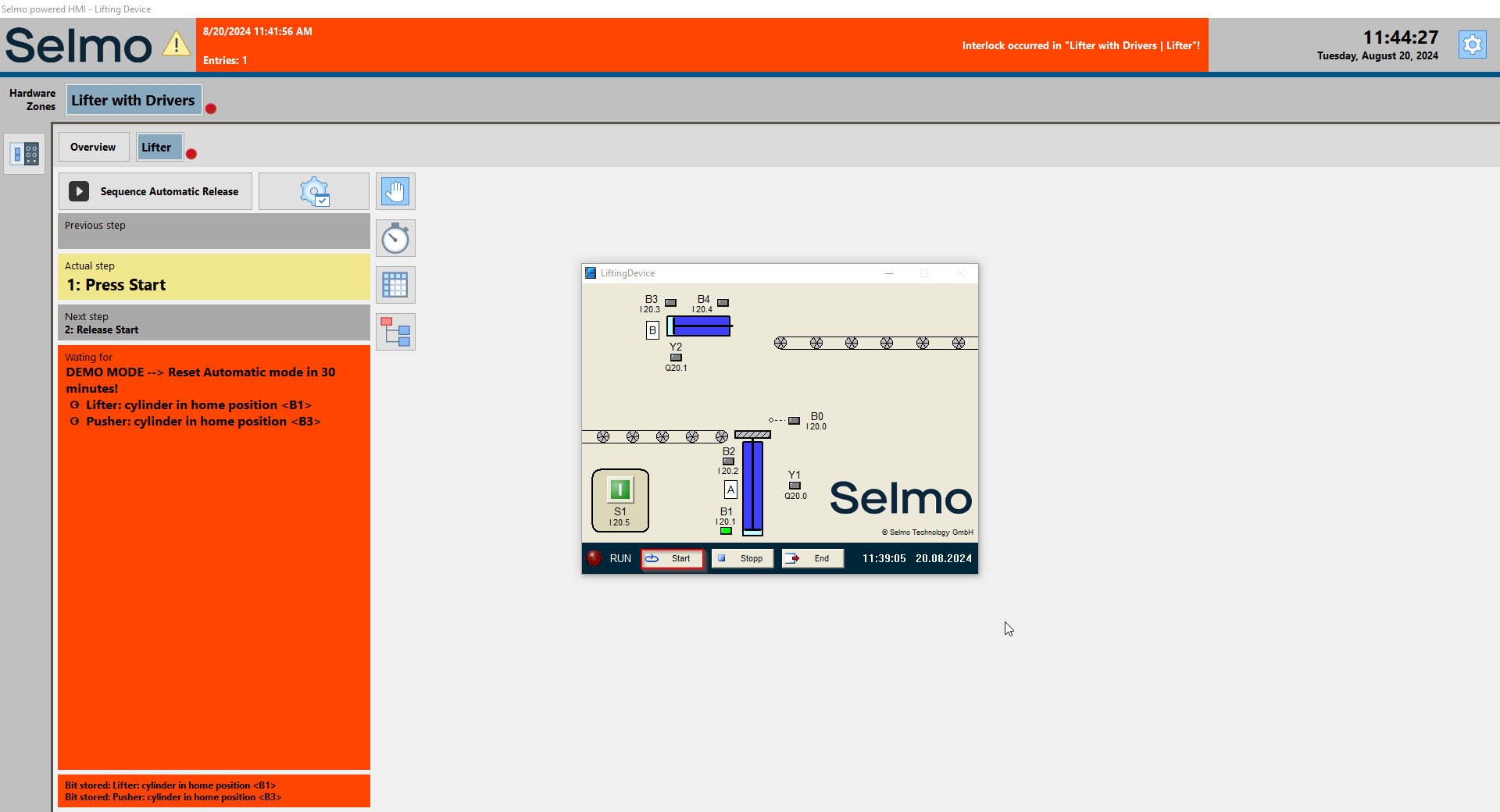
Task: Click the orange interlock alarm banner
Action: pyautogui.click(x=702, y=45)
